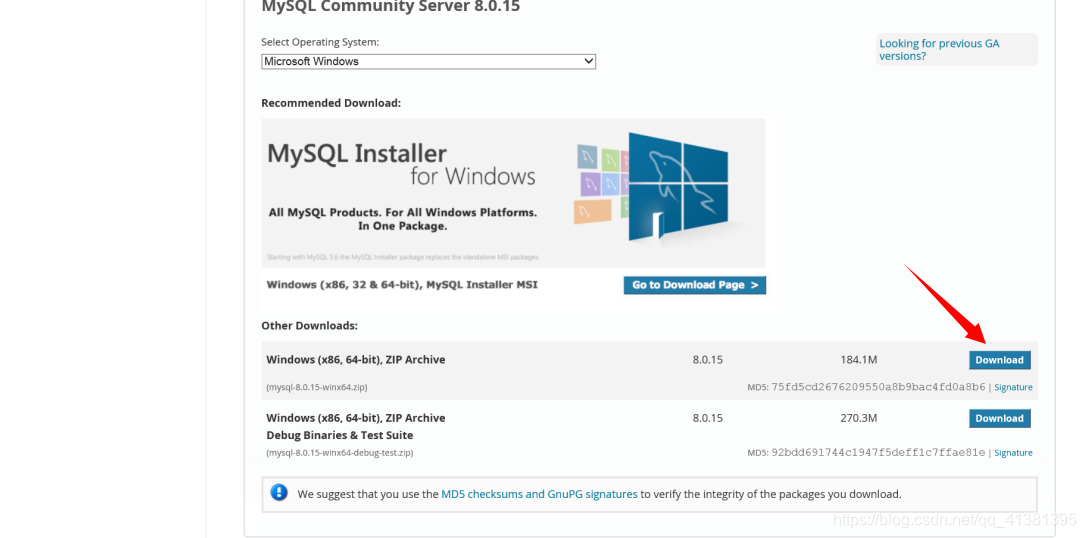The image size is (1086, 538).
Task: Click the 'Other Downloads:' label
Action: (x=310, y=325)
